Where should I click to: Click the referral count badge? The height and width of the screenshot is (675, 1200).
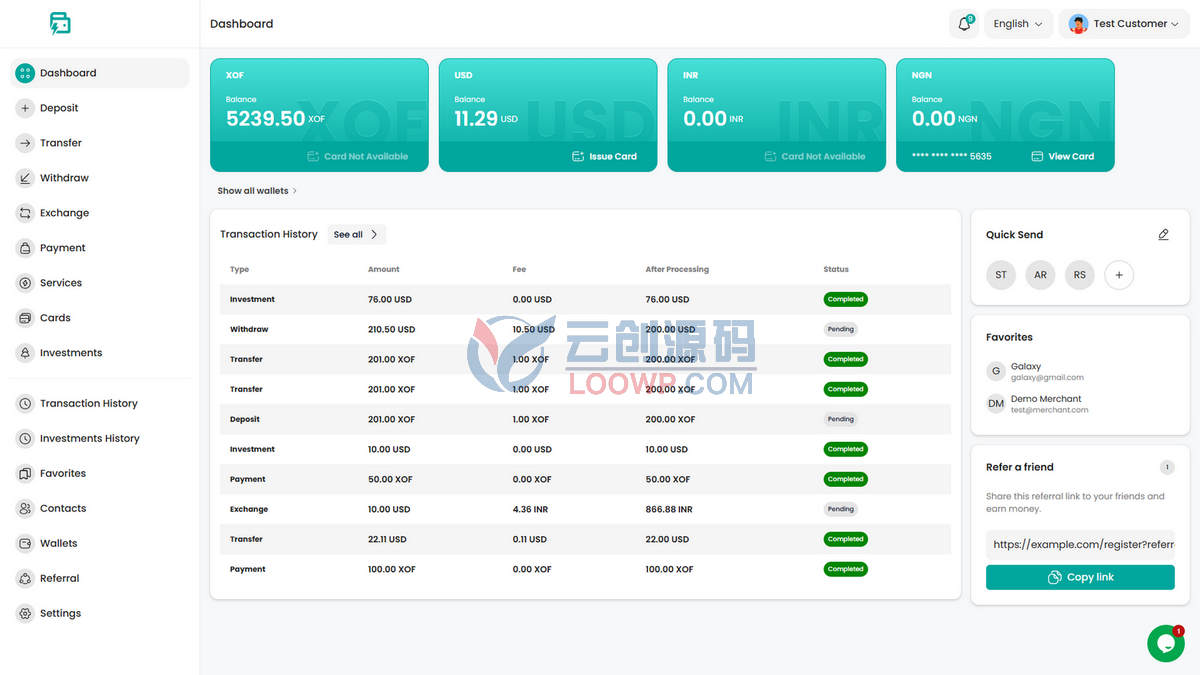[x=1167, y=467]
